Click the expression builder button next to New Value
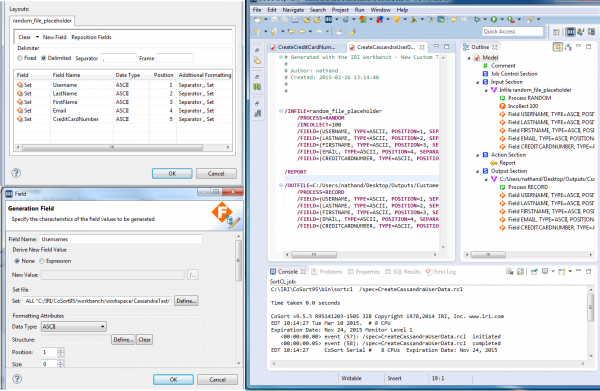 [192, 275]
